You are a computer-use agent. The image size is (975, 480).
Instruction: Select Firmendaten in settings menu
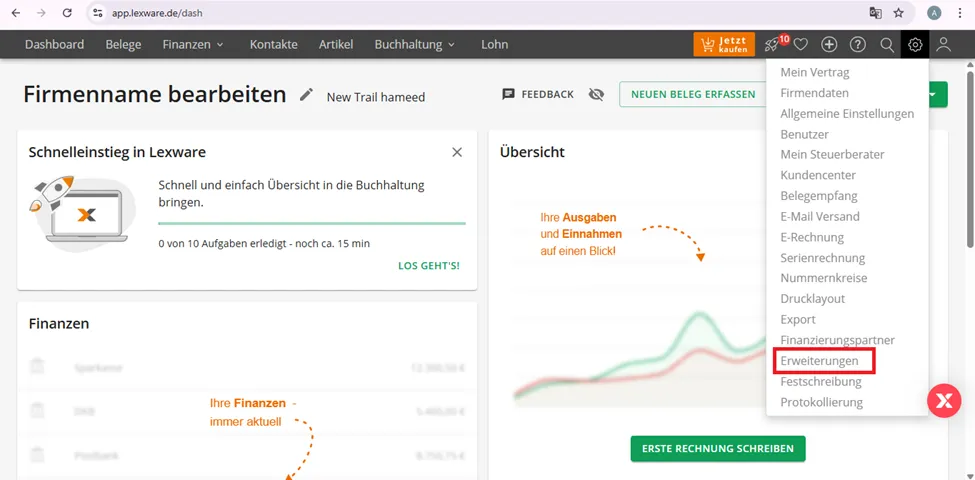pos(814,93)
